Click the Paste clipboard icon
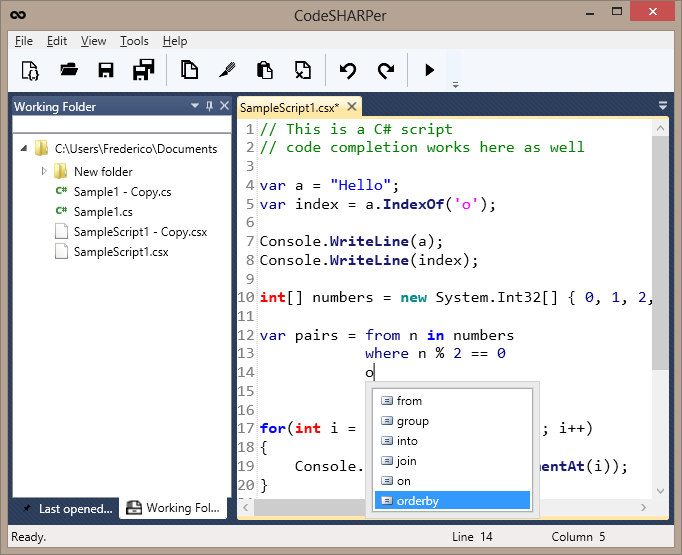682x555 pixels. click(264, 70)
